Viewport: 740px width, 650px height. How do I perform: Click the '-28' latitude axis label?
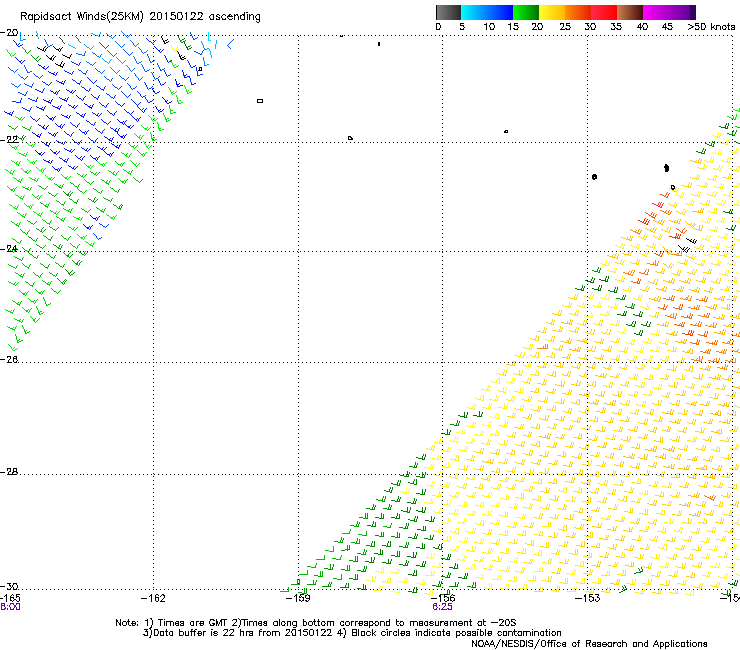(x=9, y=472)
